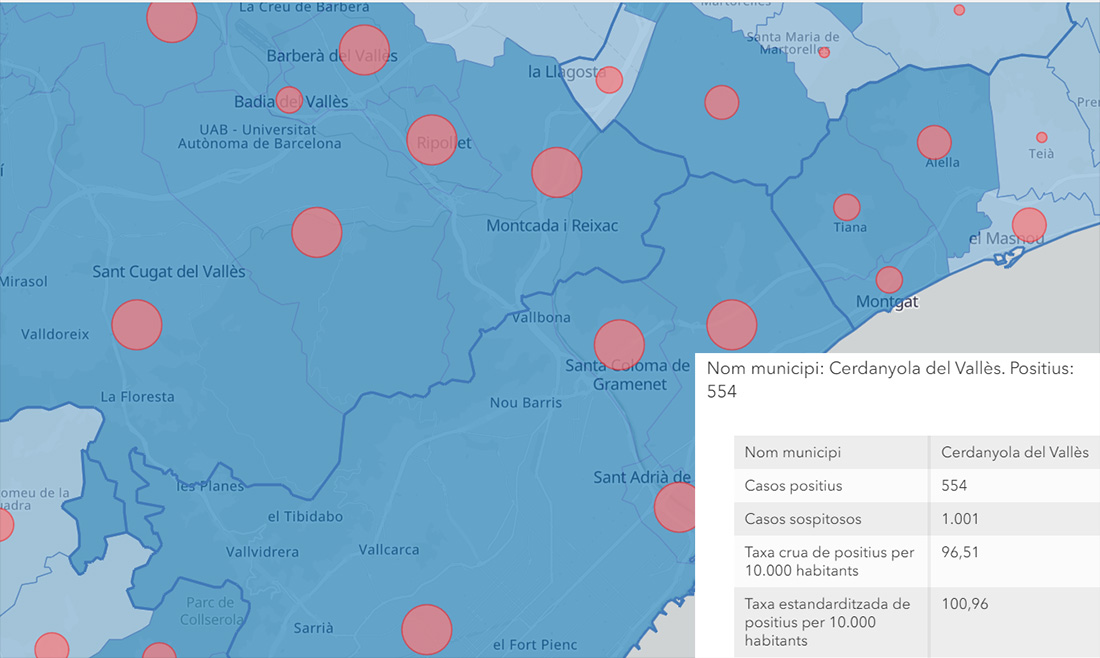Click the red marker beside Sant Adrià label
1100x658 pixels.
(677, 507)
